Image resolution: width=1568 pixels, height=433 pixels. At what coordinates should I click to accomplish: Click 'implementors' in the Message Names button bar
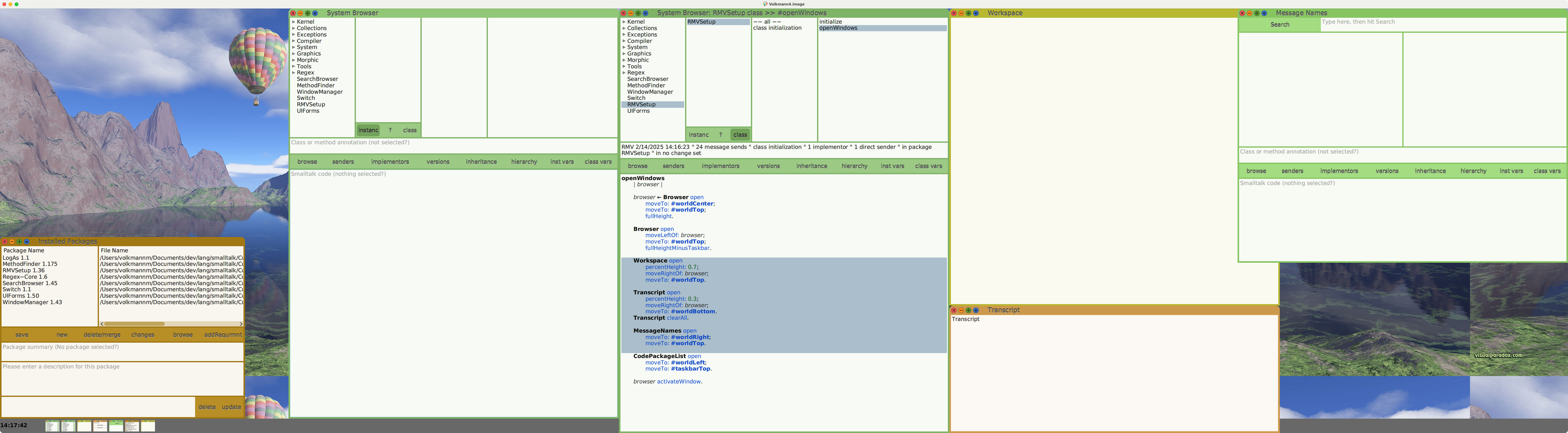point(1339,171)
